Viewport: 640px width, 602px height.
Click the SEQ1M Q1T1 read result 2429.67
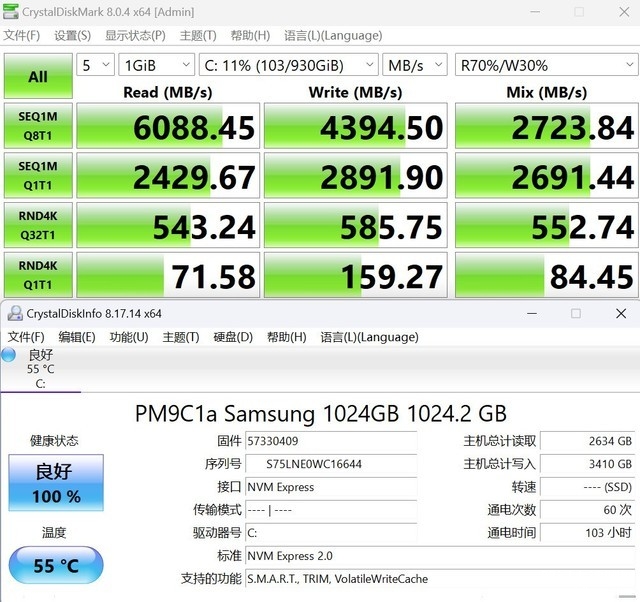pos(168,175)
